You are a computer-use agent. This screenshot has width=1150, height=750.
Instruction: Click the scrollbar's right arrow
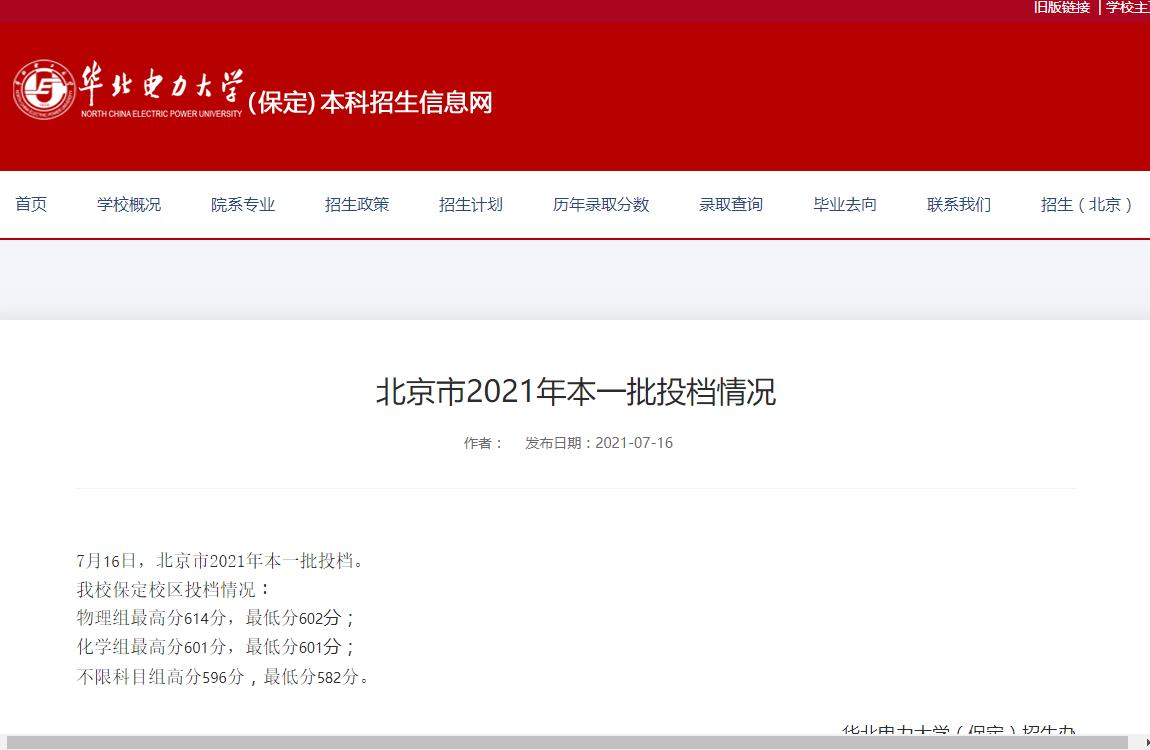1146,743
